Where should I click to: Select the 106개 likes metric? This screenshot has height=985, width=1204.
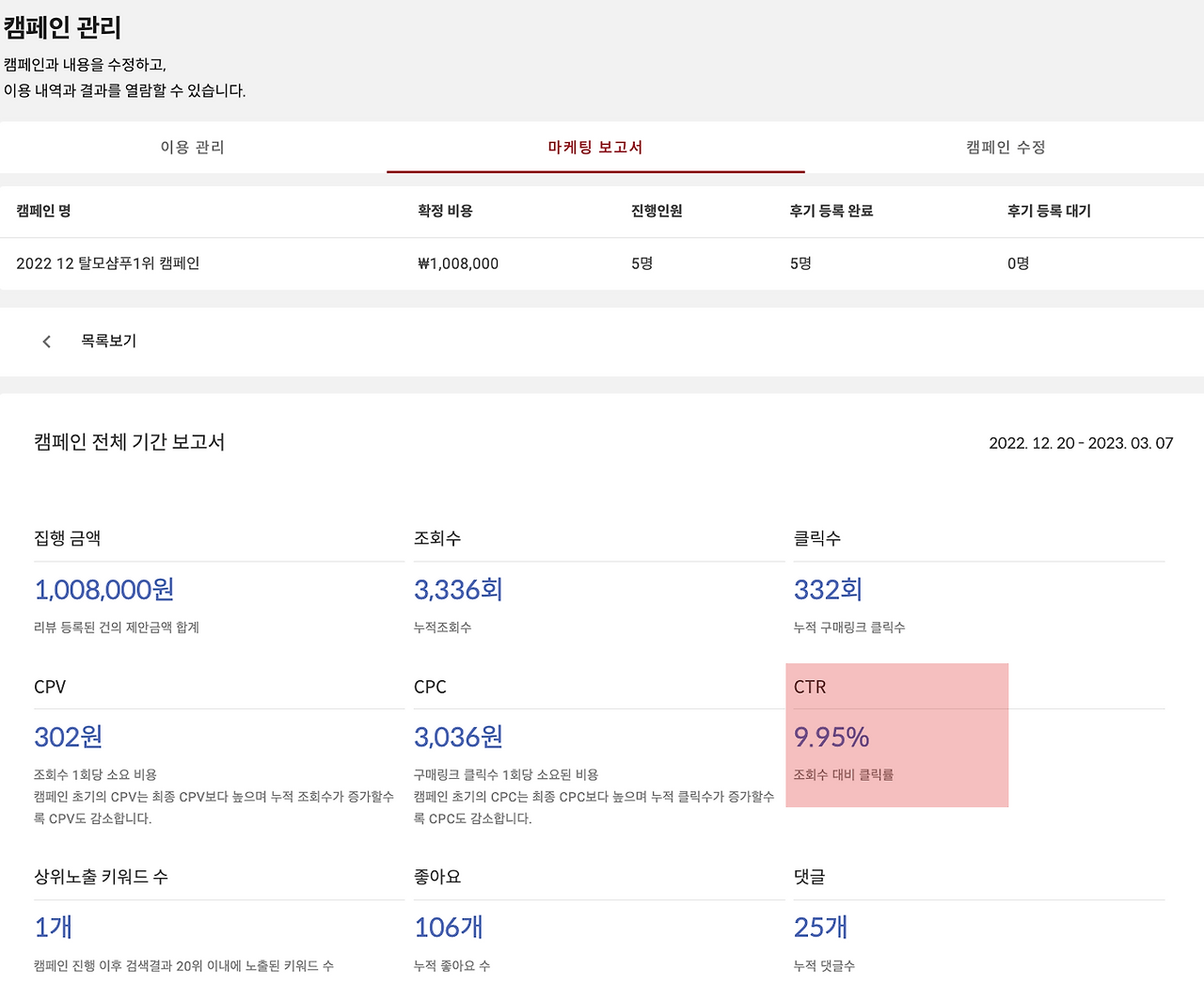449,928
